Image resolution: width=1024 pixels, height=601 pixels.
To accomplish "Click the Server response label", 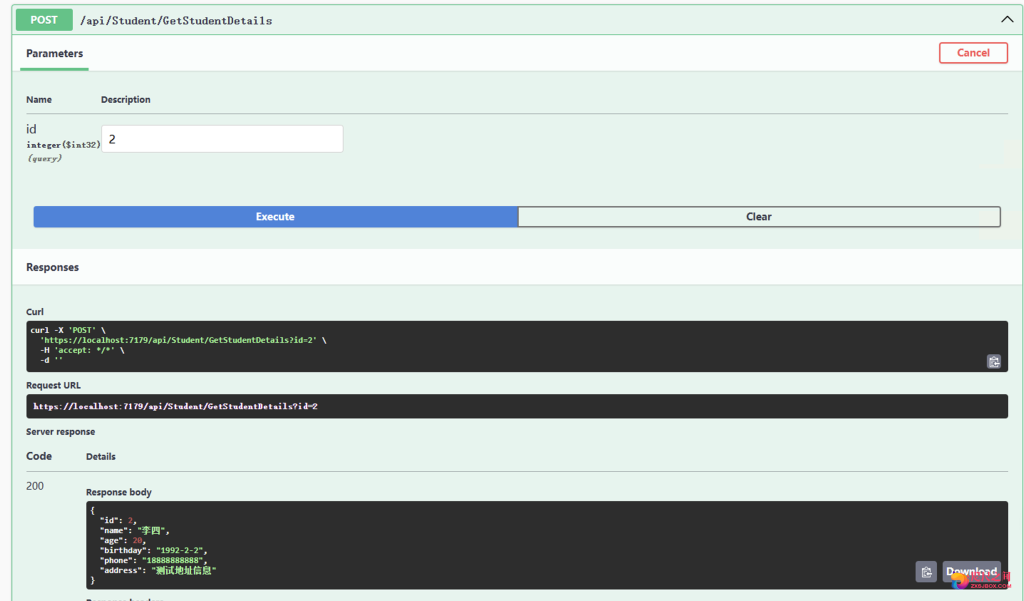I will coord(61,432).
